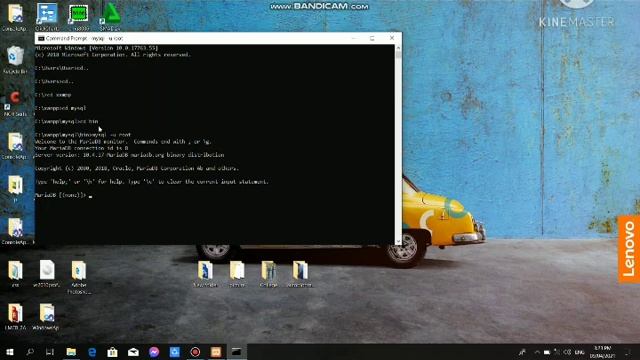This screenshot has width=640, height=360.
Task: Open the Mail app from the taskbar
Action: pos(133,352)
